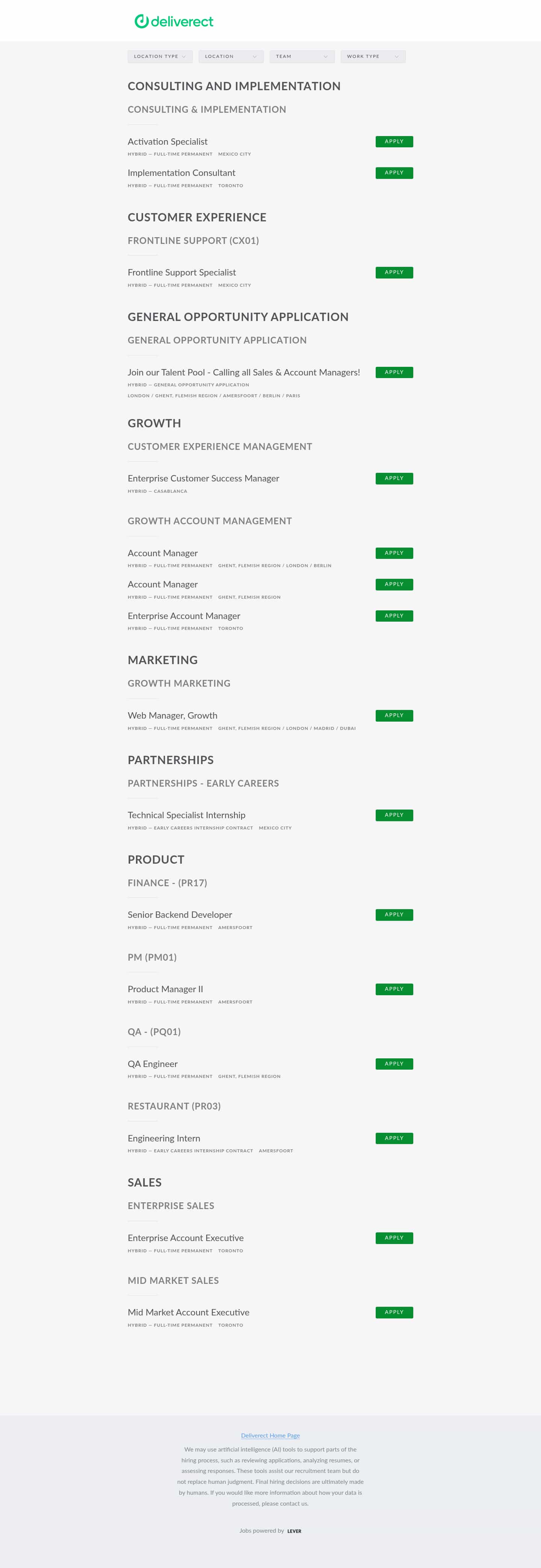This screenshot has width=541, height=1568.
Task: Open the Location Type filter dropdown
Action: click(159, 56)
